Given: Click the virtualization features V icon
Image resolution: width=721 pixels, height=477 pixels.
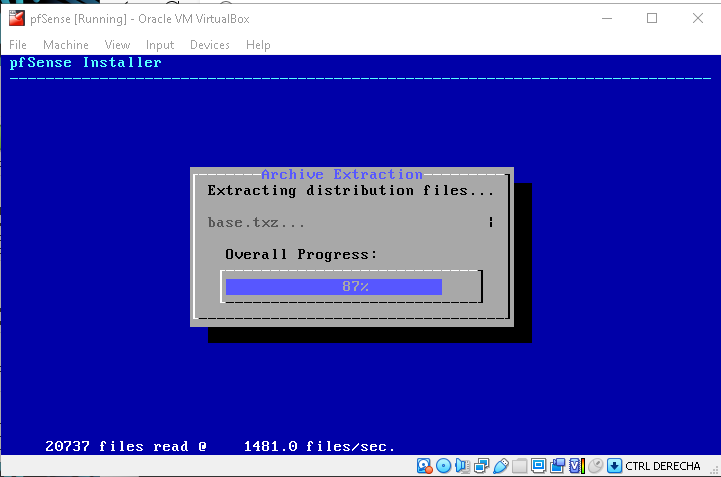Looking at the screenshot, I should (576, 466).
